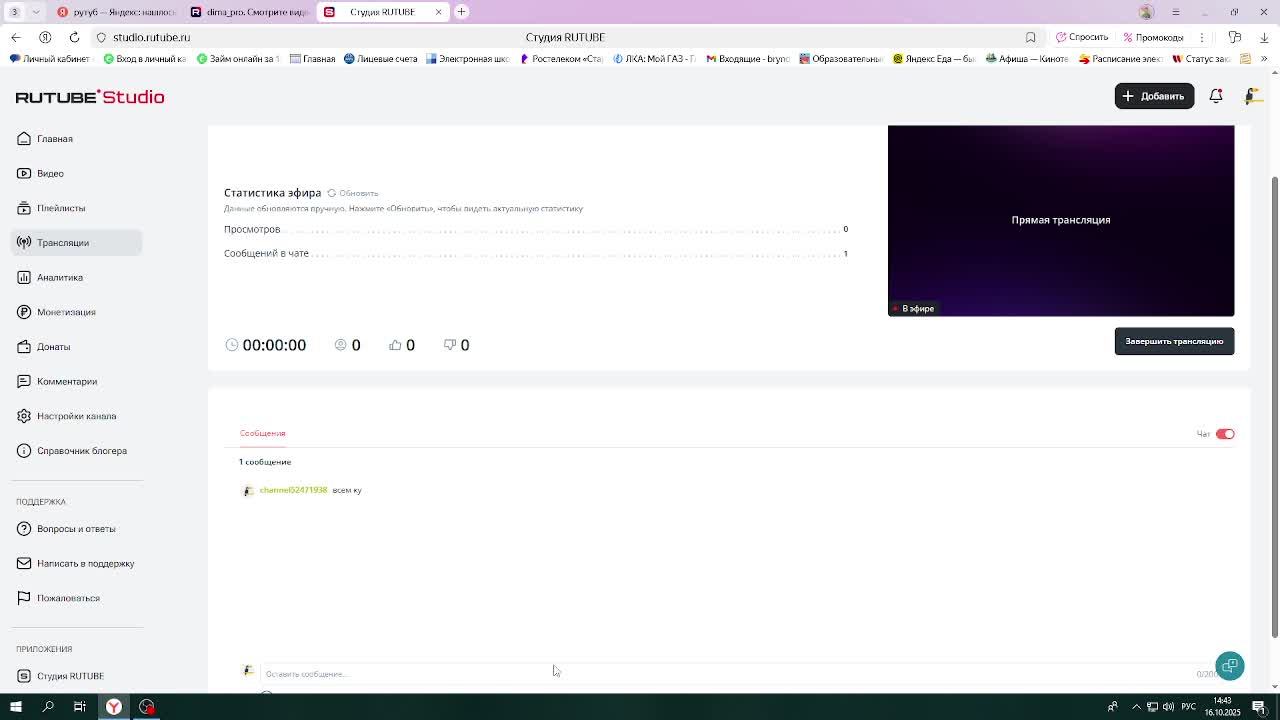Click the dislikes thumbs-down icon
Image resolution: width=1280 pixels, height=720 pixels.
click(x=450, y=345)
